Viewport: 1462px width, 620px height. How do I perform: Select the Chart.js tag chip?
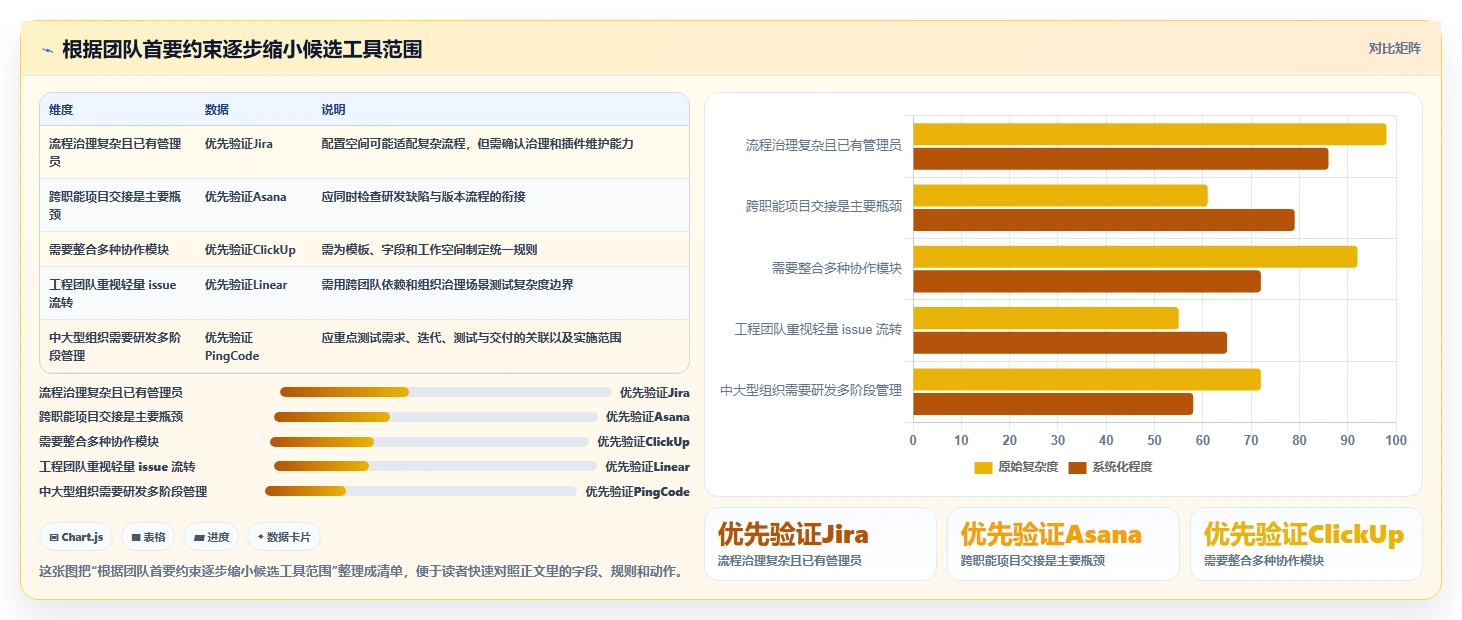(x=77, y=537)
